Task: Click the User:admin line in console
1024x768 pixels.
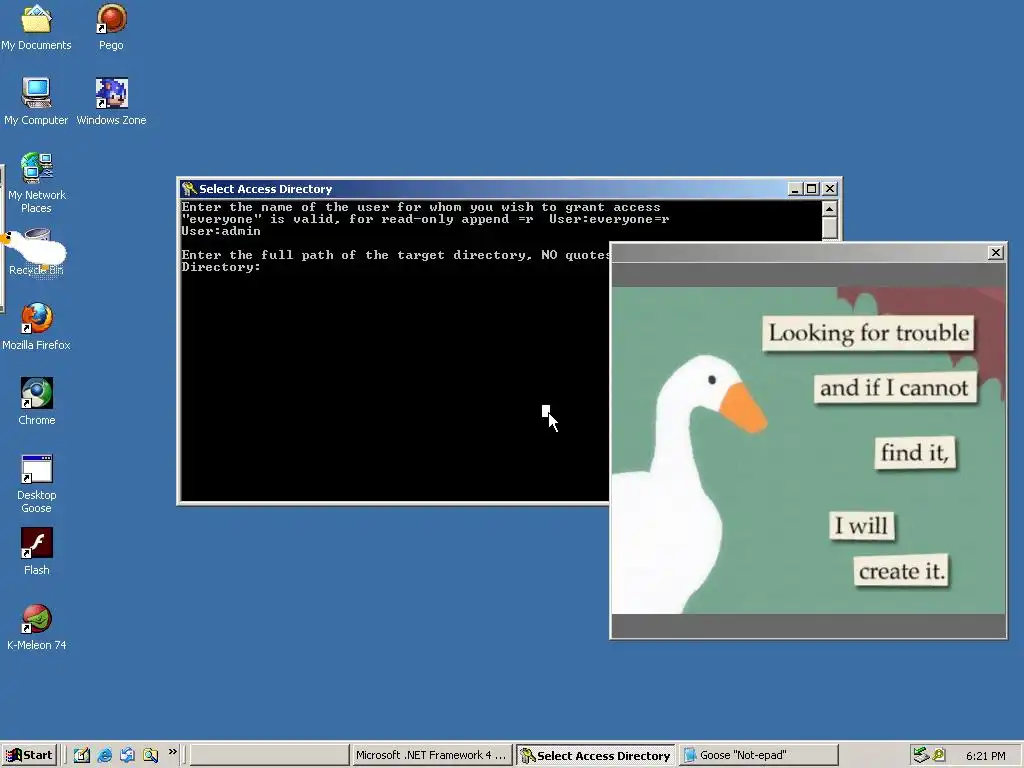Action: (x=221, y=231)
